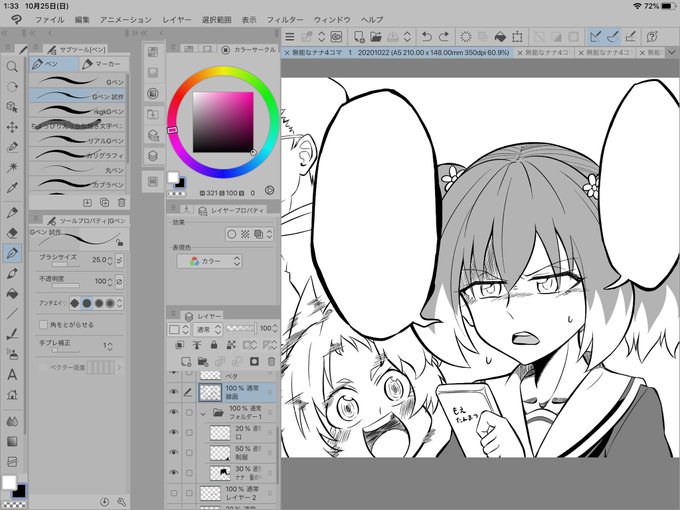Toggle clip to layer below icon
Image resolution: width=680 pixels, height=510 pixels.
point(180,345)
